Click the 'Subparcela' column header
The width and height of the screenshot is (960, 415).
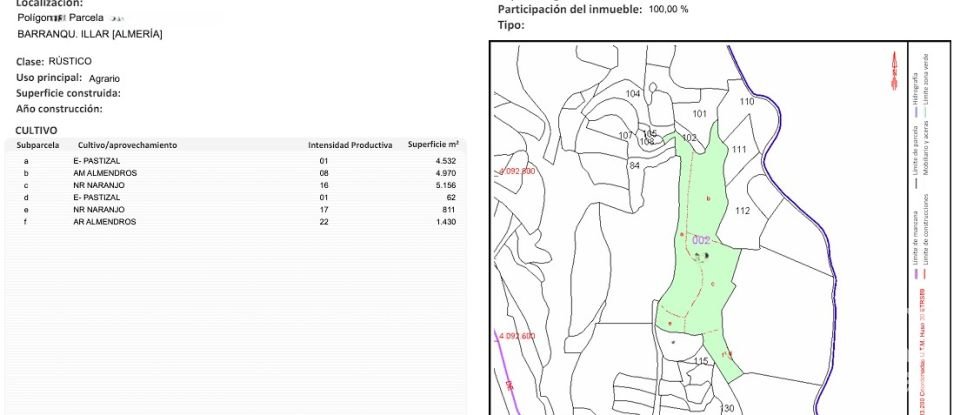tap(38, 145)
